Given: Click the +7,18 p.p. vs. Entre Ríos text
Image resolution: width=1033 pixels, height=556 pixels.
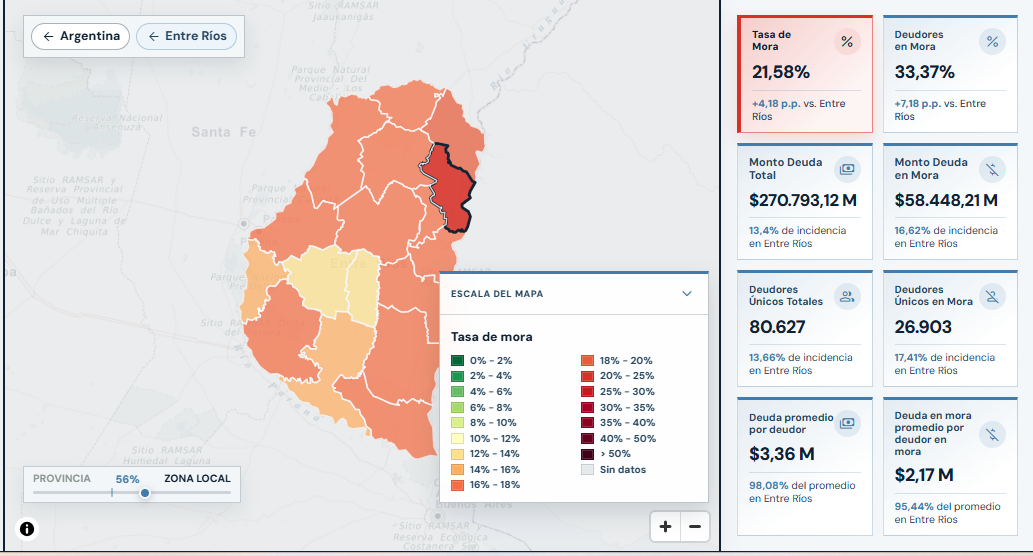Looking at the screenshot, I should [x=940, y=110].
